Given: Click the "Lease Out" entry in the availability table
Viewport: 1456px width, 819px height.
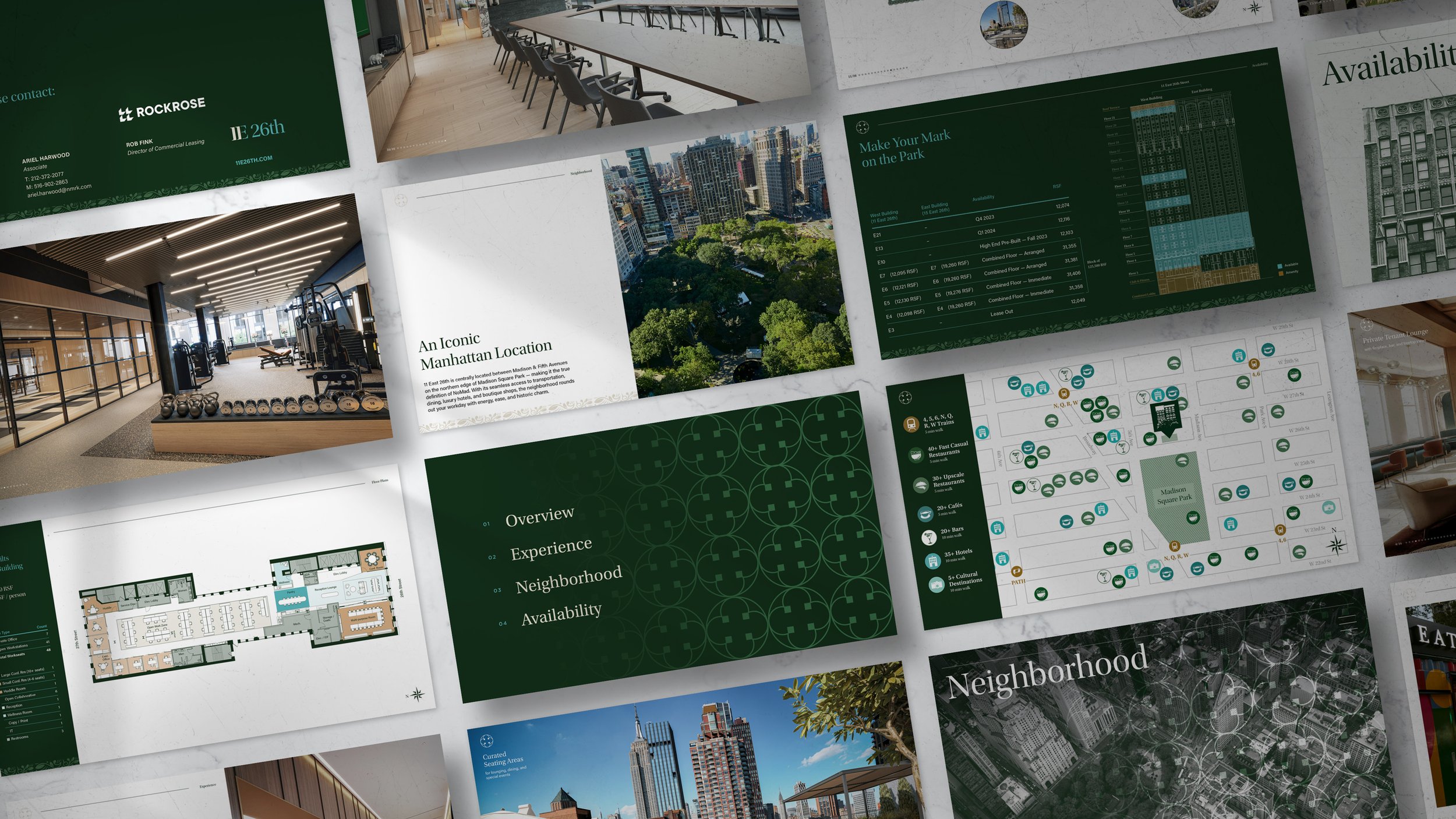Looking at the screenshot, I should click(x=1002, y=313).
